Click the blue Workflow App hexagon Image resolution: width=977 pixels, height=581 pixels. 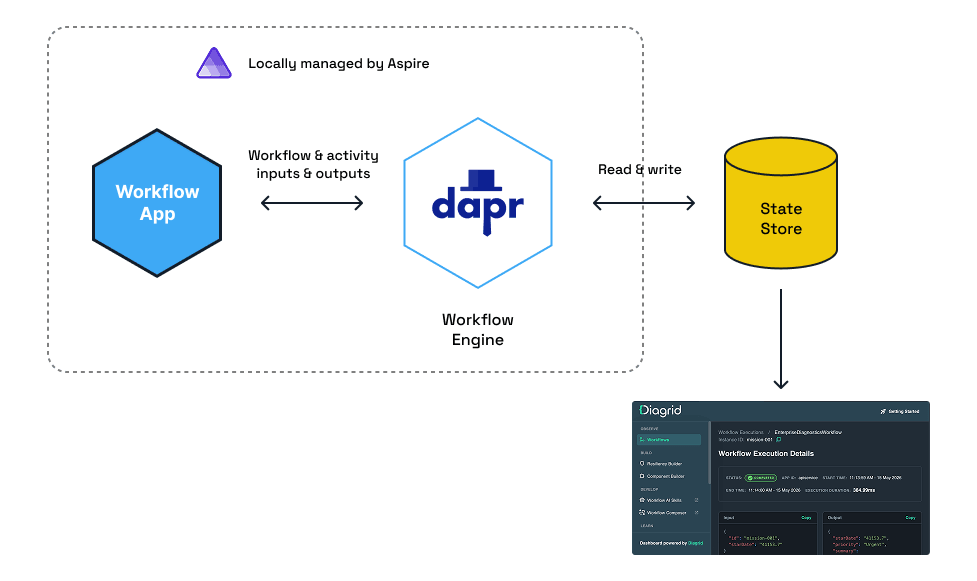(x=157, y=203)
